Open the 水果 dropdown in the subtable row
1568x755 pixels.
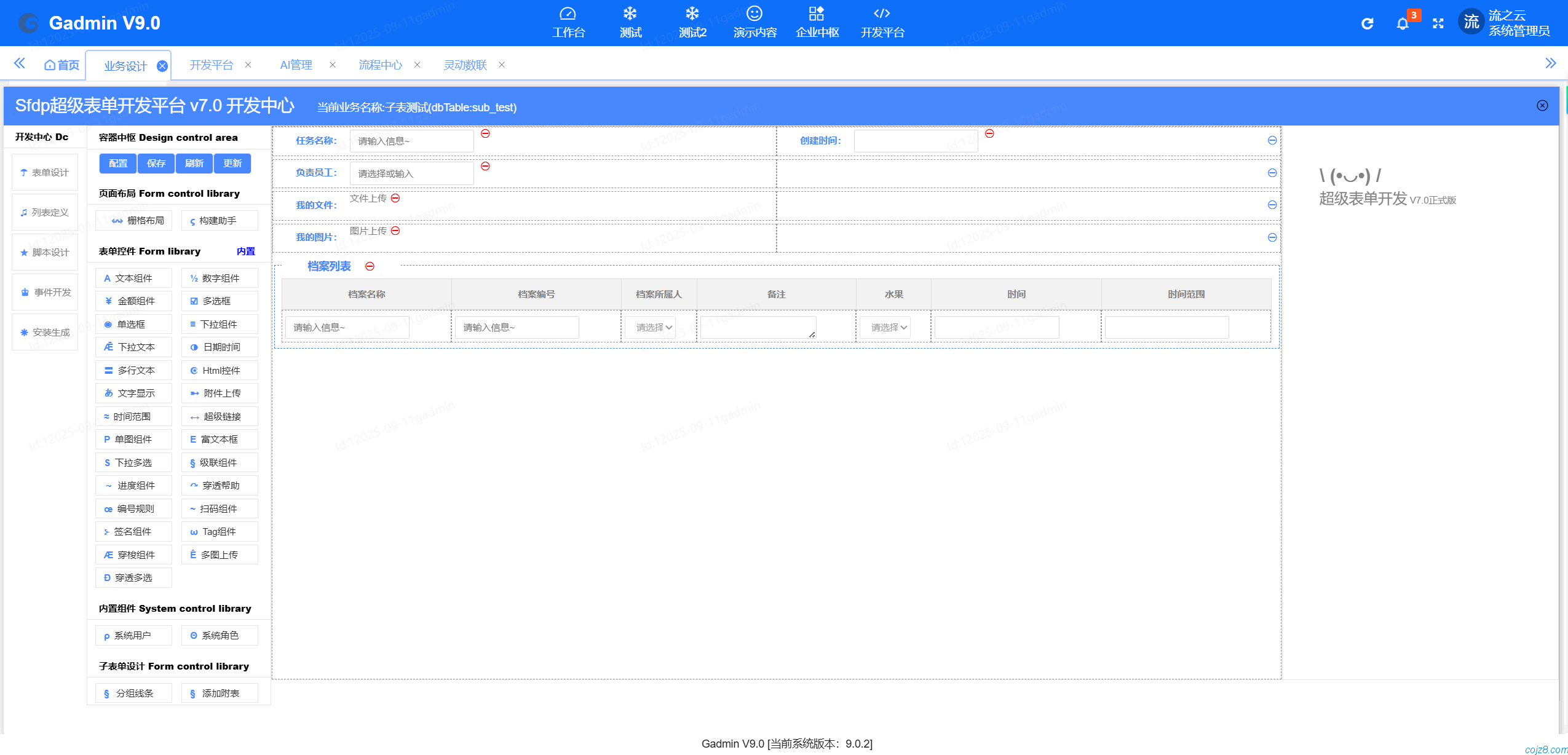coord(884,326)
